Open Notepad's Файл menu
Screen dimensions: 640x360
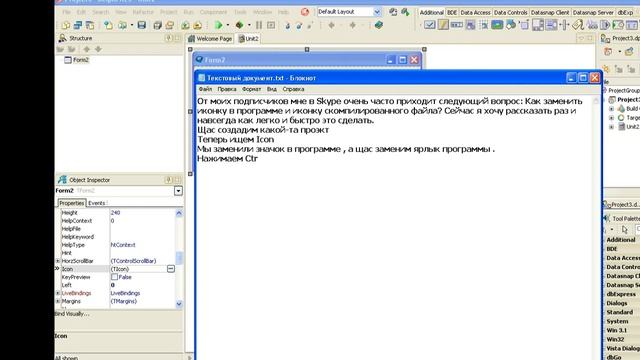click(x=205, y=89)
